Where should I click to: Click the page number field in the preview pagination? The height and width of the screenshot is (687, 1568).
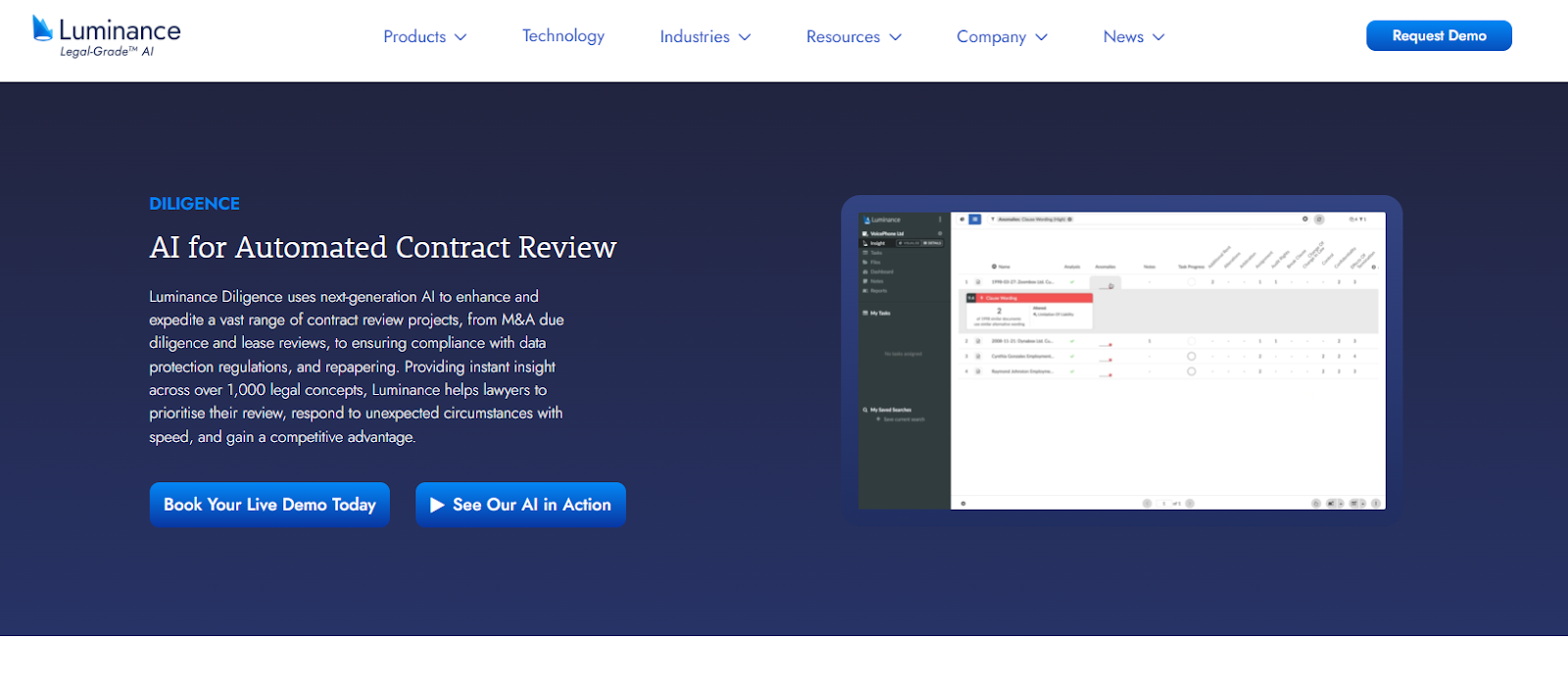1164,503
